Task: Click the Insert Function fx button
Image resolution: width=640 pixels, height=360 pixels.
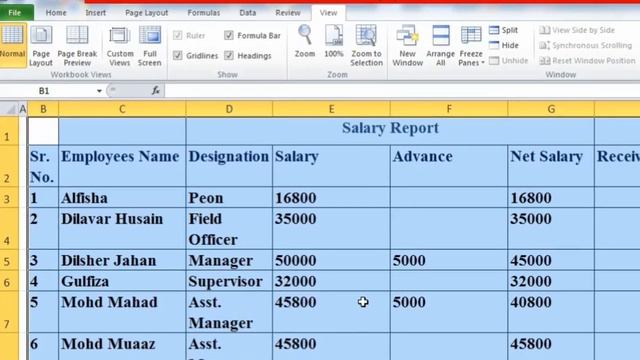Action: (156, 91)
